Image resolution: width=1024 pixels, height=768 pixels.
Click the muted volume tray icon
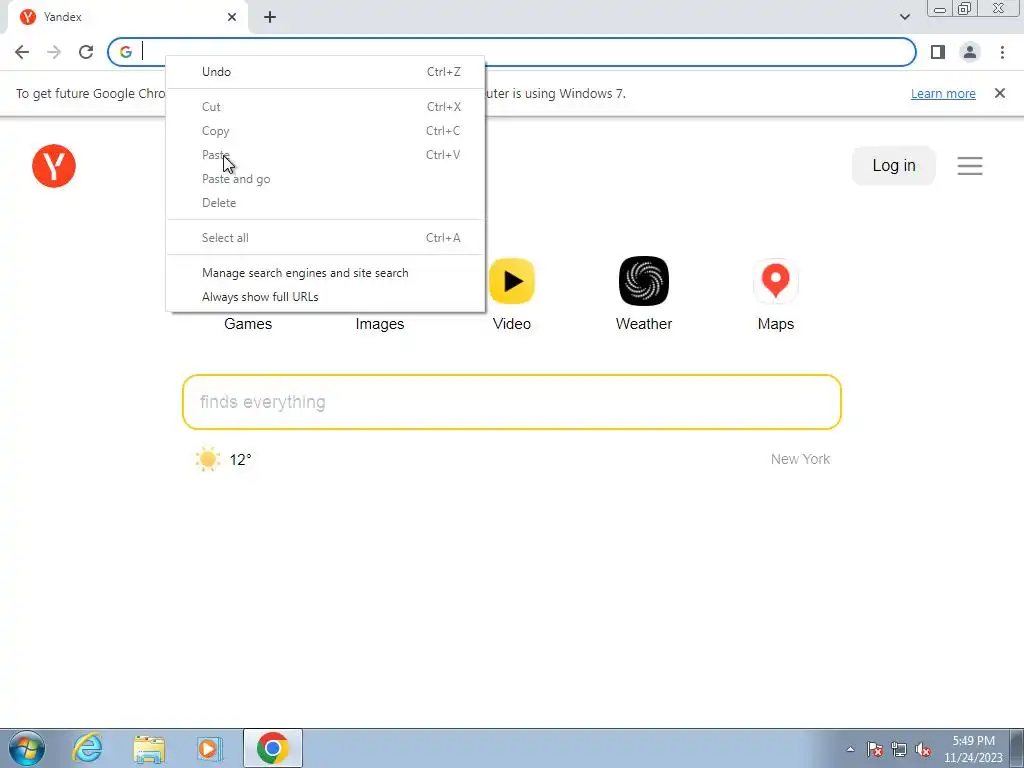923,750
